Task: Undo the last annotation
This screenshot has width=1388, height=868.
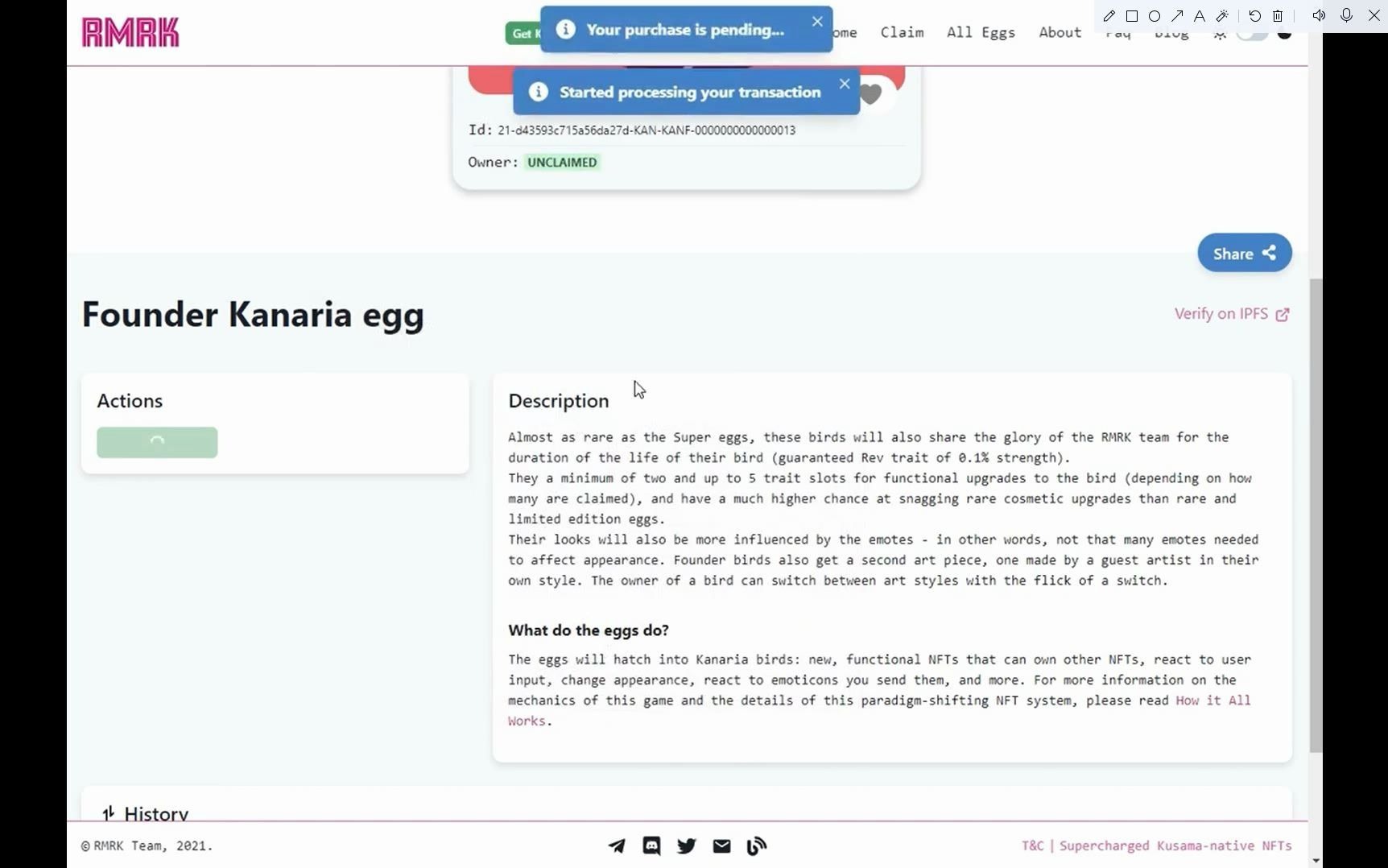Action: coord(1254,16)
